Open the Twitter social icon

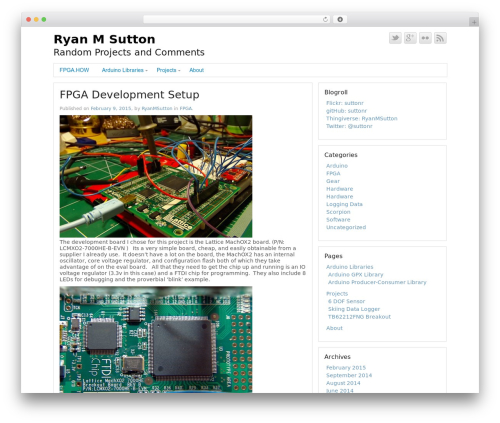395,38
